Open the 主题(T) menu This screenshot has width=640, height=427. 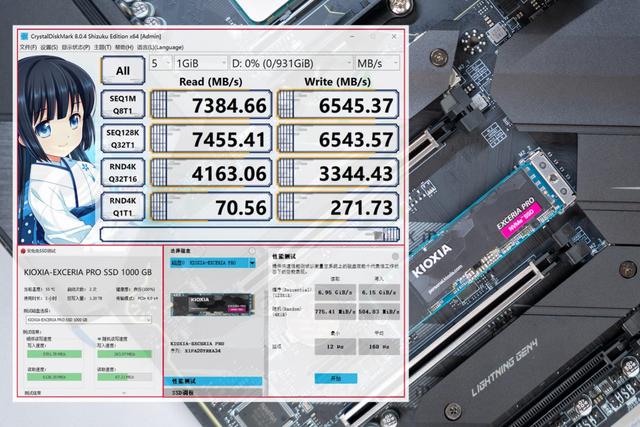point(102,47)
